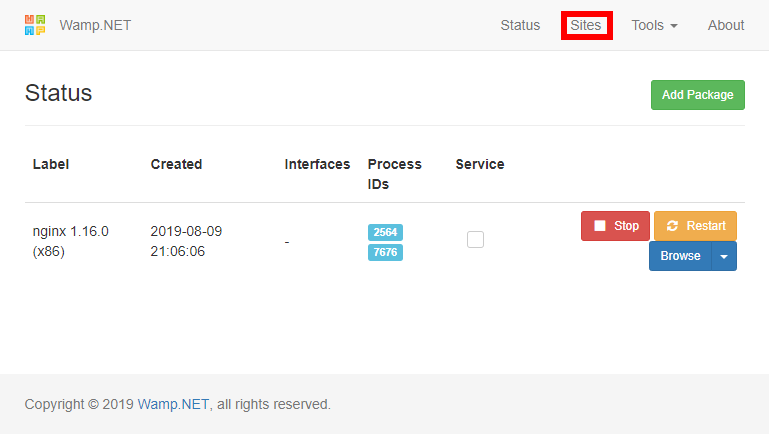Click the green Add Package button
The height and width of the screenshot is (434, 769).
point(697,95)
